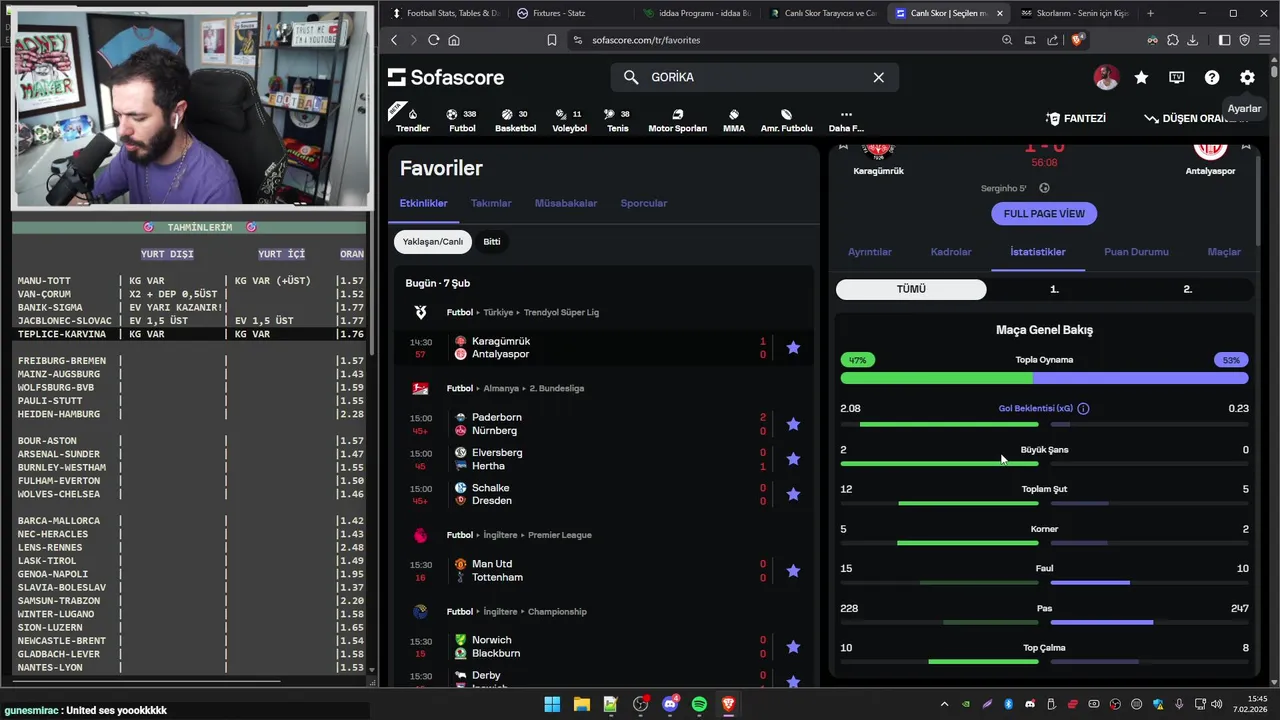
Task: Toggle favorite star for Norwich-Blackburn
Action: coord(793,647)
